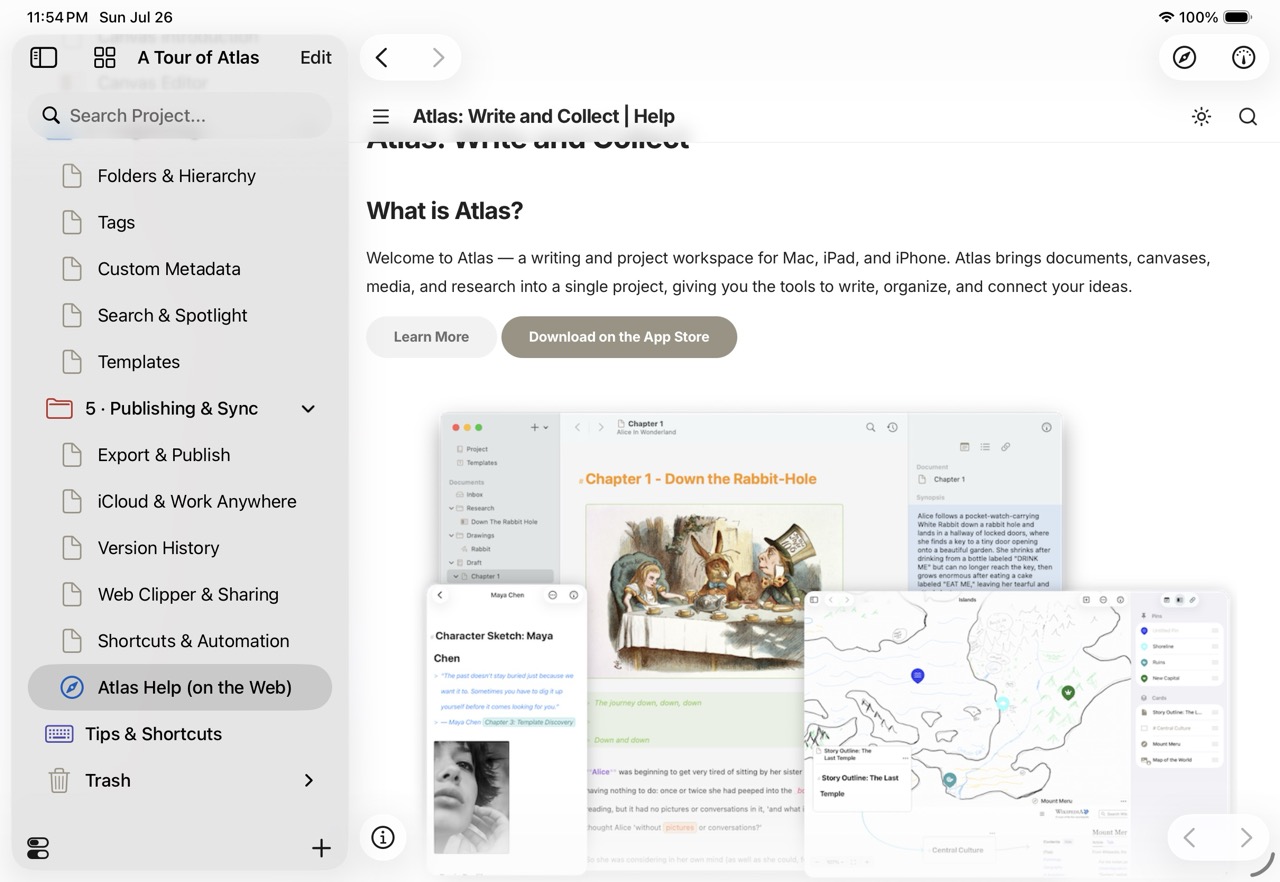Select the 5 · Publishing & Sync folder
1280x882 pixels.
pyautogui.click(x=180, y=408)
